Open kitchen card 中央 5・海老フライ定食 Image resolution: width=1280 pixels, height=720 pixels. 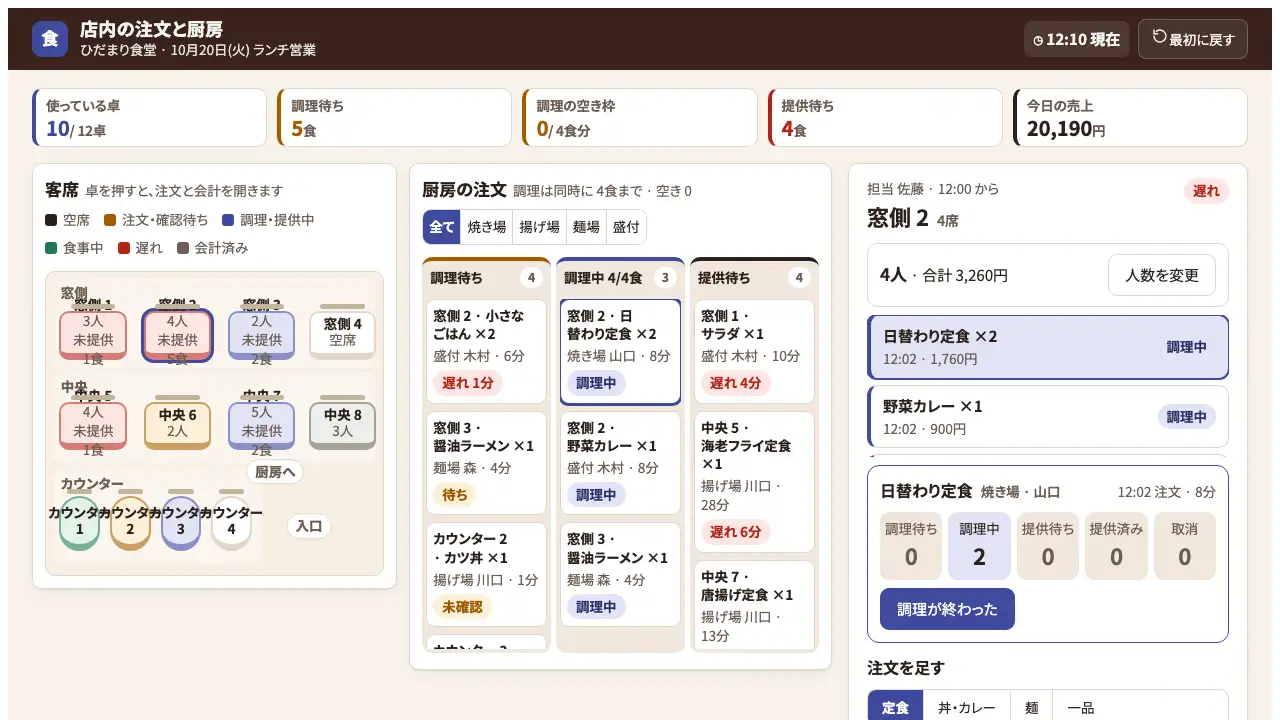click(754, 482)
